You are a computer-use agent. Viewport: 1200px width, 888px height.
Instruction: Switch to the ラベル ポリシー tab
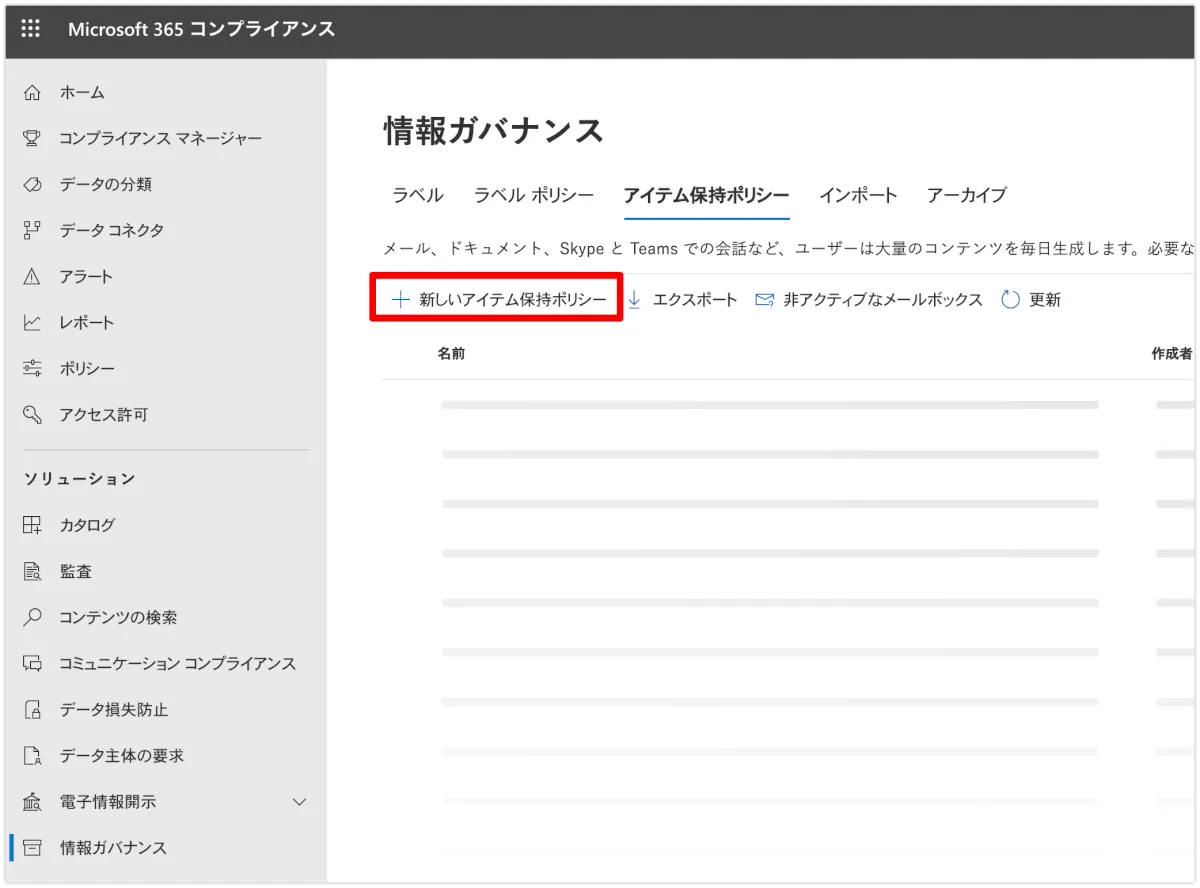click(533, 196)
